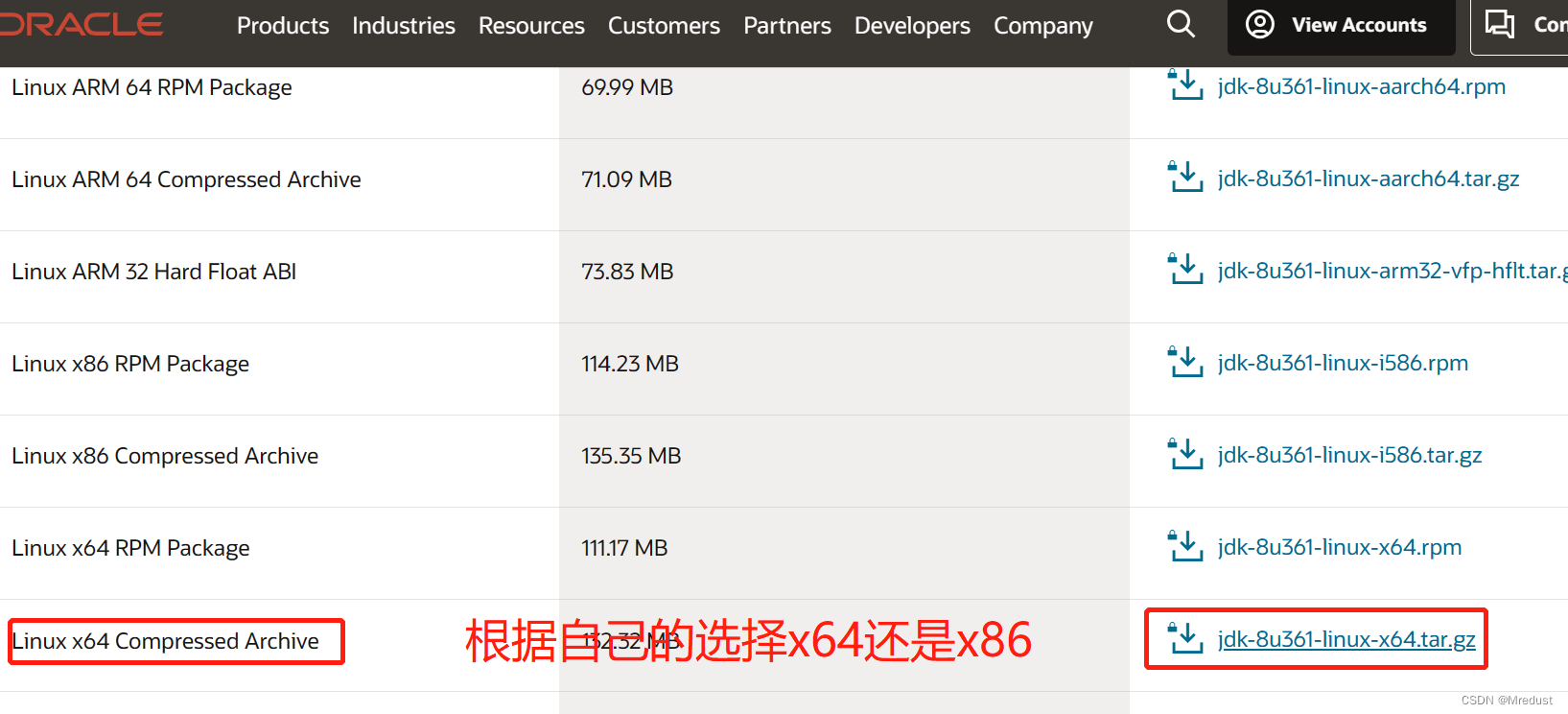Click download icon for jdk-8u361-linux-aarch64.rpm
This screenshot has height=714, width=1568.
click(1185, 84)
